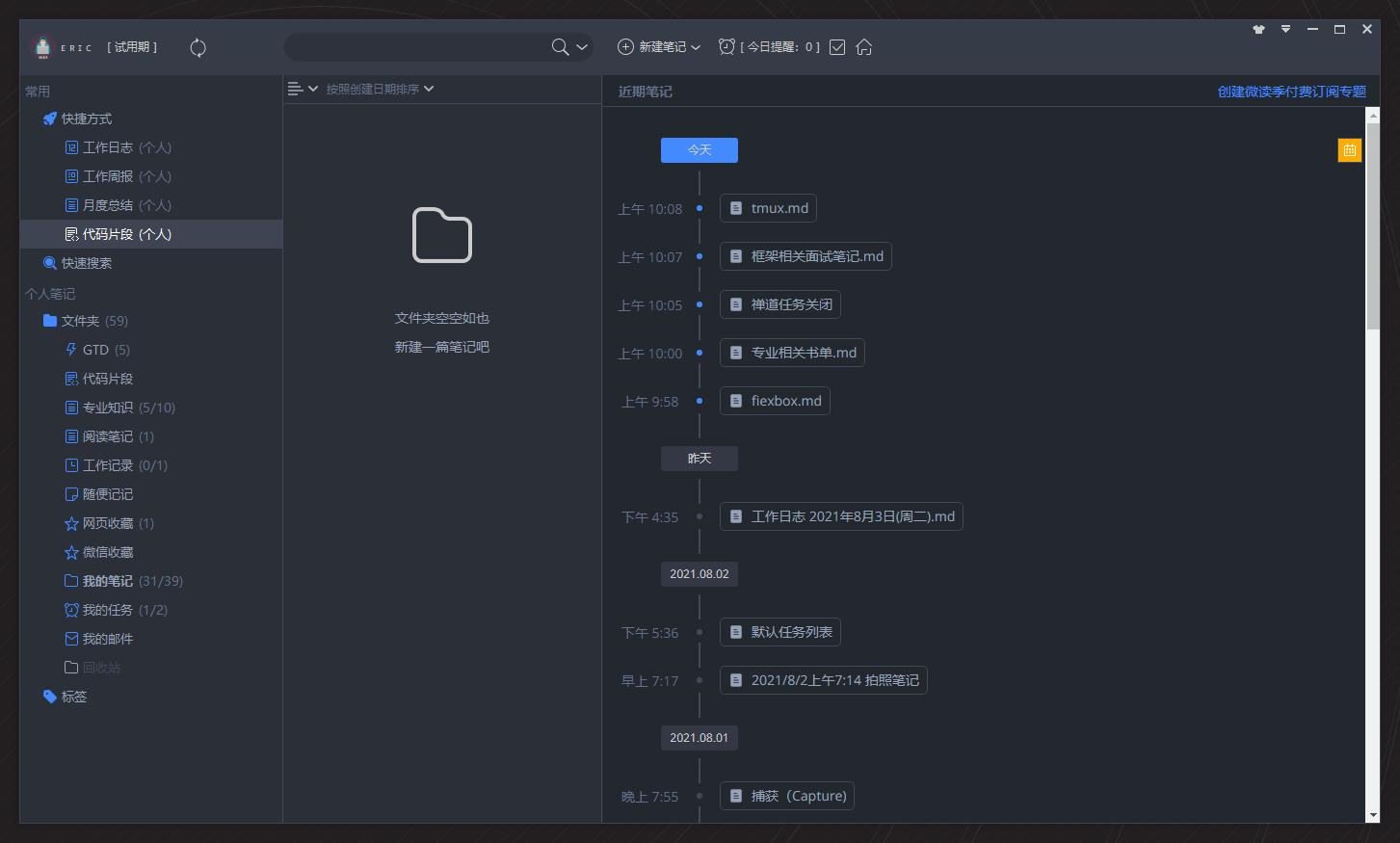The width and height of the screenshot is (1400, 843).
Task: Click the search magnifier icon
Action: pos(560,47)
